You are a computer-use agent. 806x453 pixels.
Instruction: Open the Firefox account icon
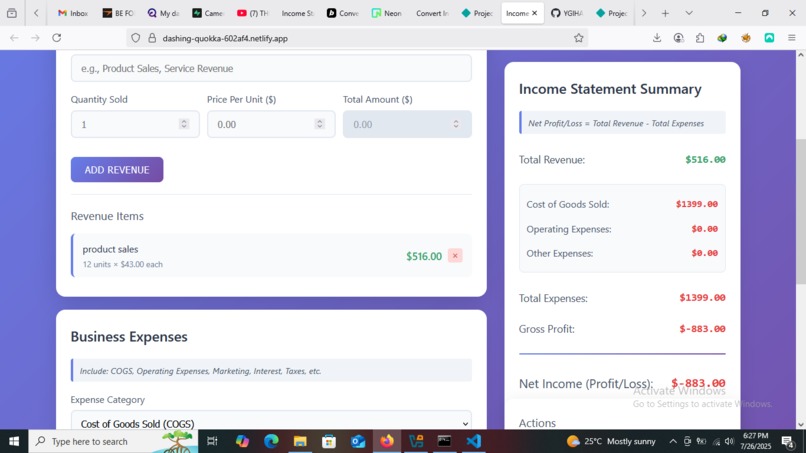[x=679, y=38]
